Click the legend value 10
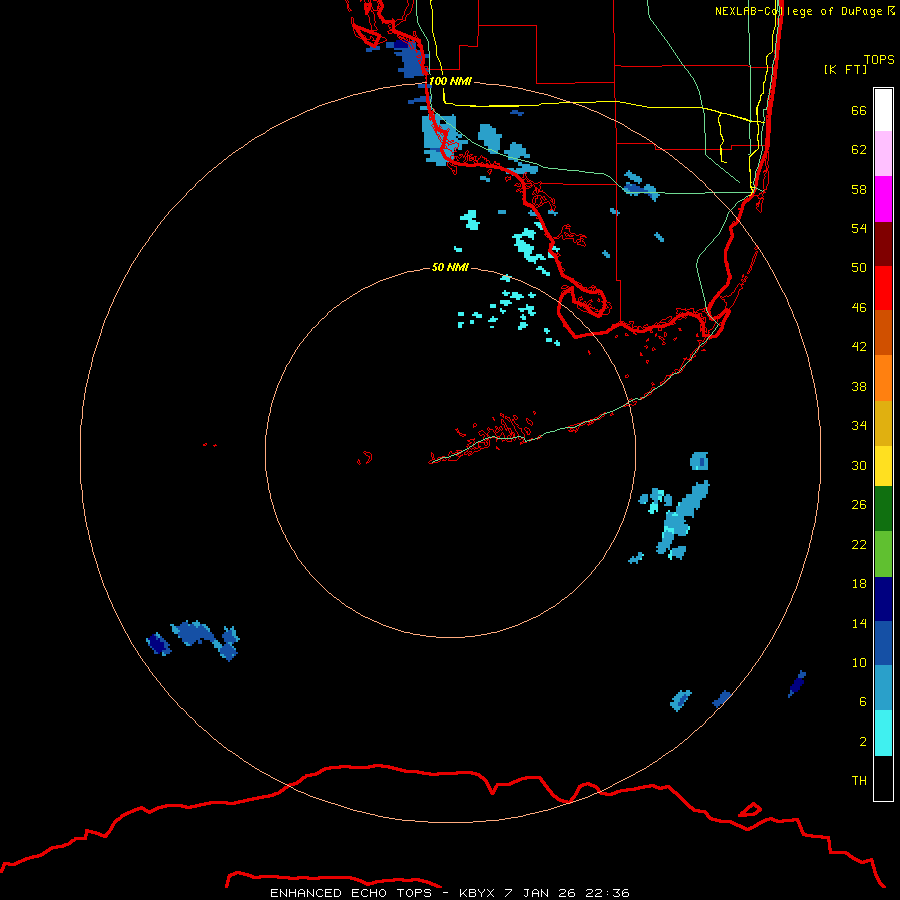This screenshot has width=900, height=900. coord(859,662)
